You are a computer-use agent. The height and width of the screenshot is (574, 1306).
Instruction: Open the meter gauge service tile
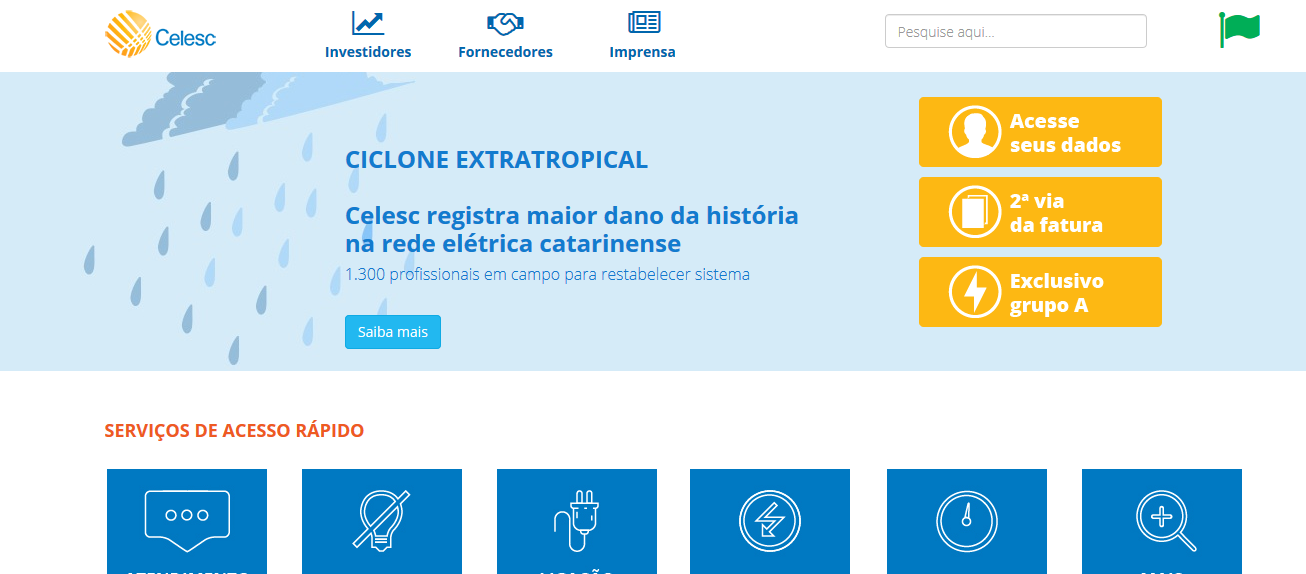click(x=967, y=521)
